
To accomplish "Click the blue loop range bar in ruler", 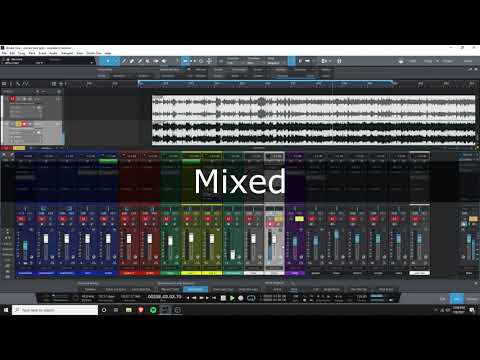I will 266,81.
